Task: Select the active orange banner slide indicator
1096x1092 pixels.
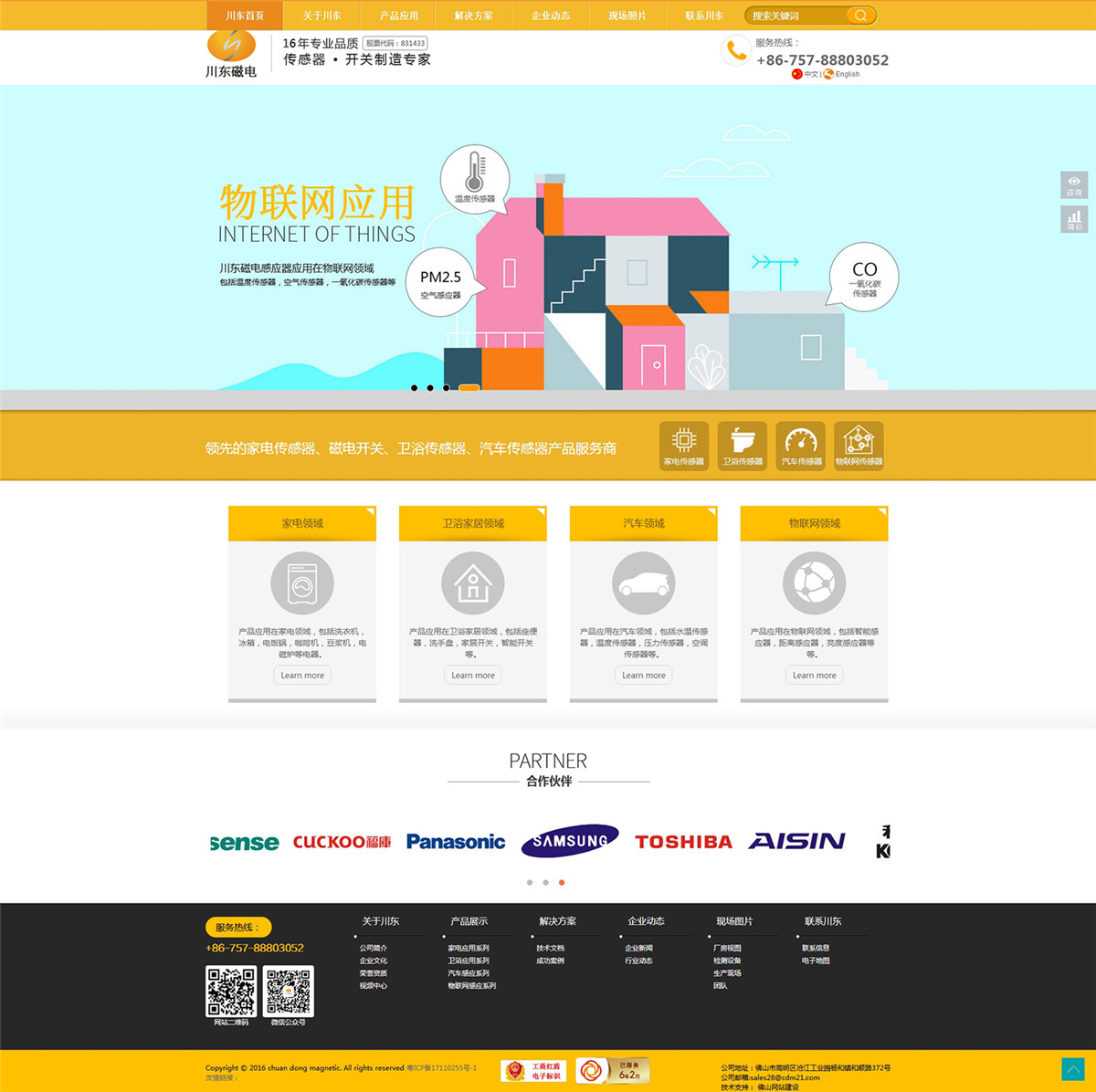Action: pyautogui.click(x=469, y=388)
